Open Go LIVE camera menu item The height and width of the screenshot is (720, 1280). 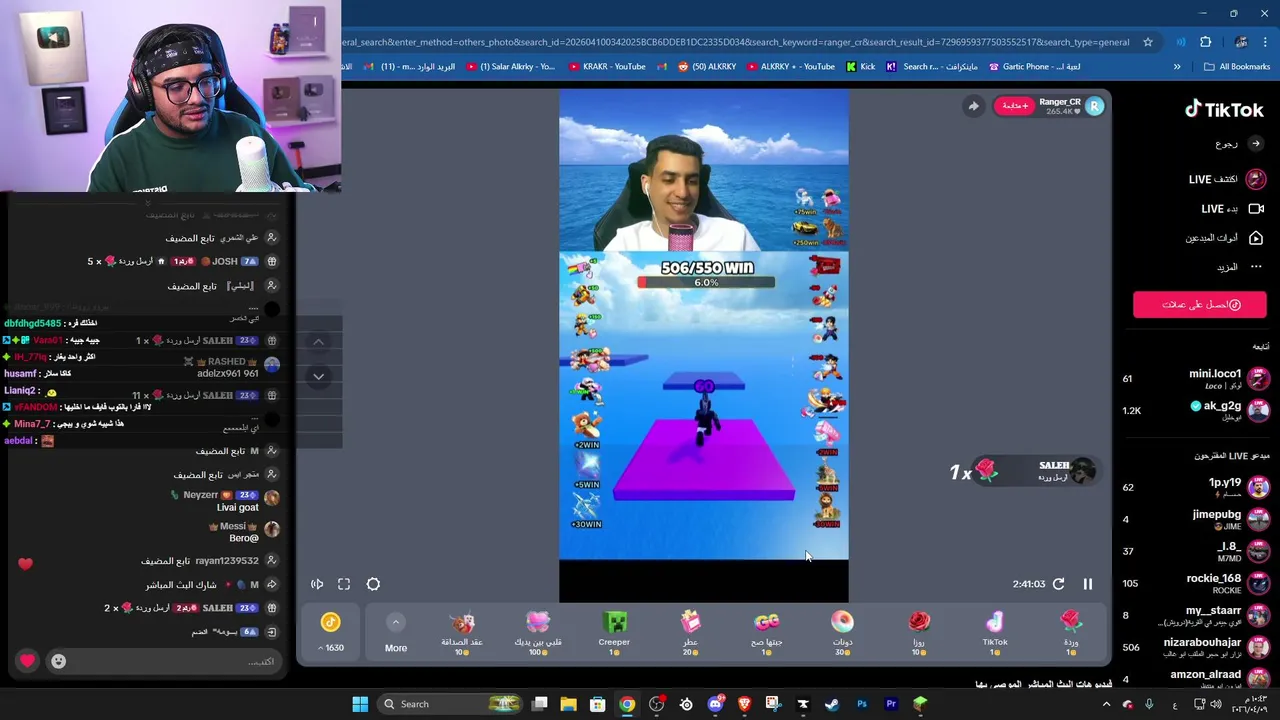(1232, 209)
